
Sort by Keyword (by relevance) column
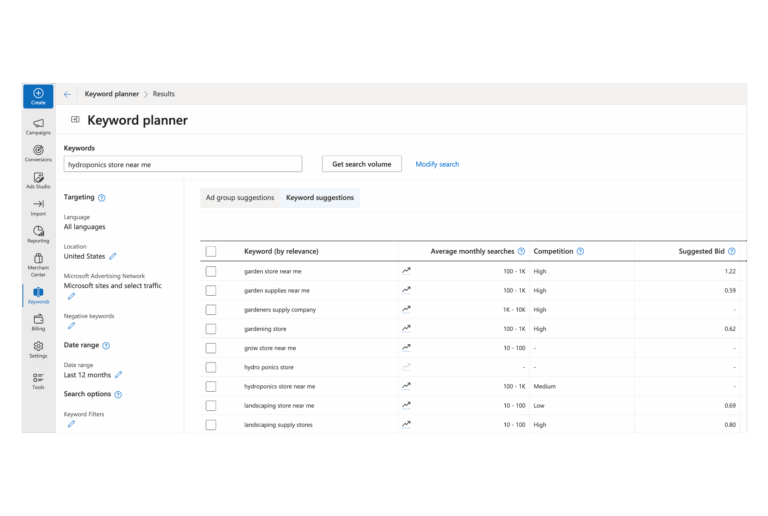coord(281,251)
